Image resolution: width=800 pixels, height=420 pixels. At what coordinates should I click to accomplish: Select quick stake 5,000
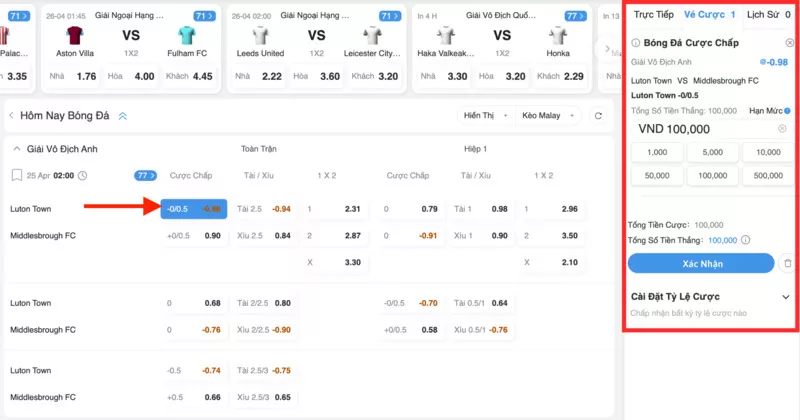pos(713,152)
